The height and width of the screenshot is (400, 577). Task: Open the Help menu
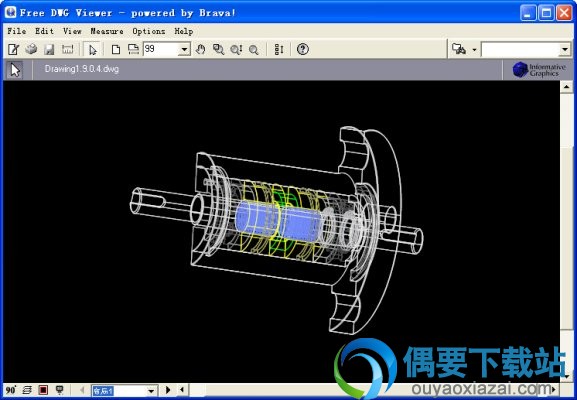184,31
